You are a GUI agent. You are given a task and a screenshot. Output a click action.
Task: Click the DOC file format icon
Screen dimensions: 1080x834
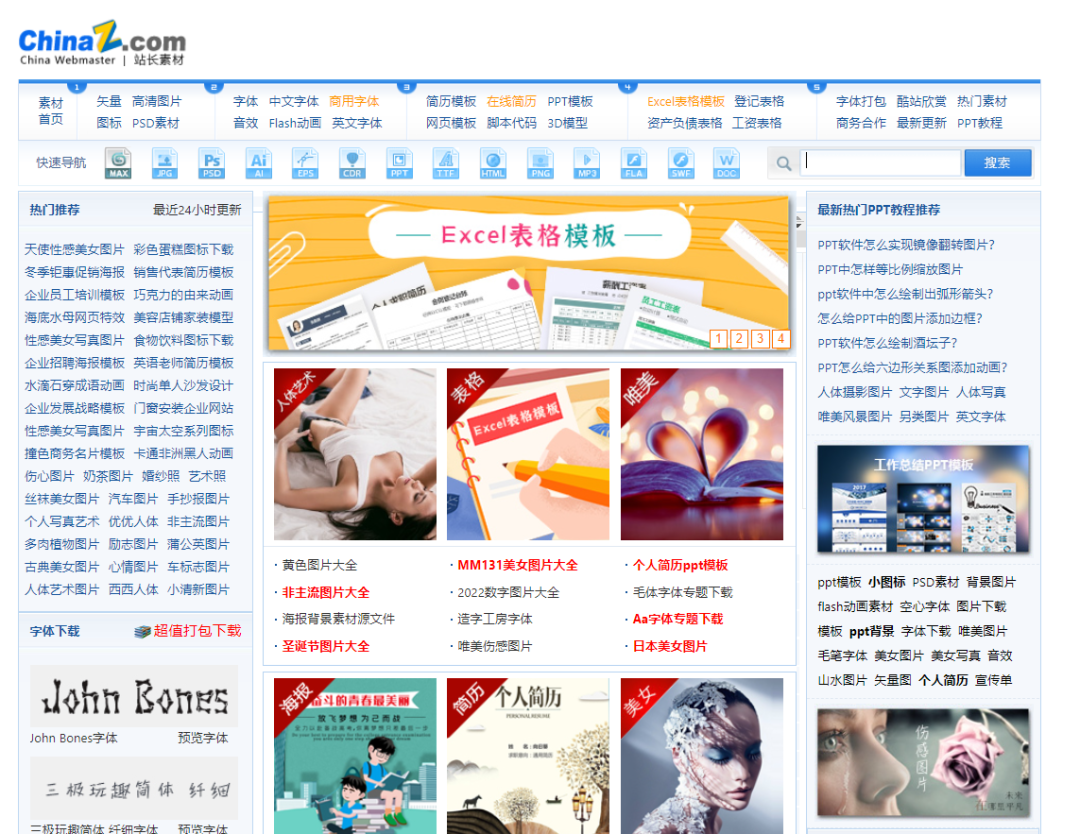pos(726,163)
